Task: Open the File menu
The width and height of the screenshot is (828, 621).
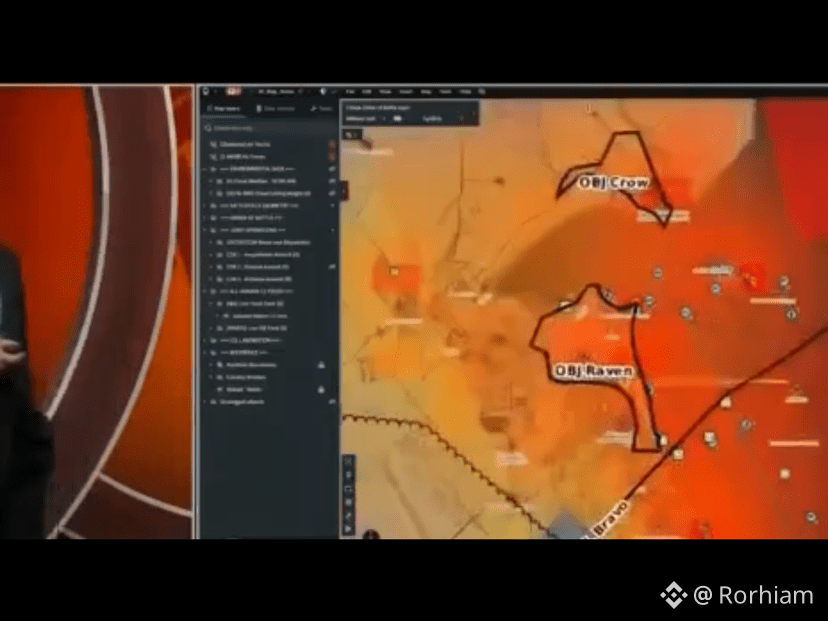Action: (350, 91)
